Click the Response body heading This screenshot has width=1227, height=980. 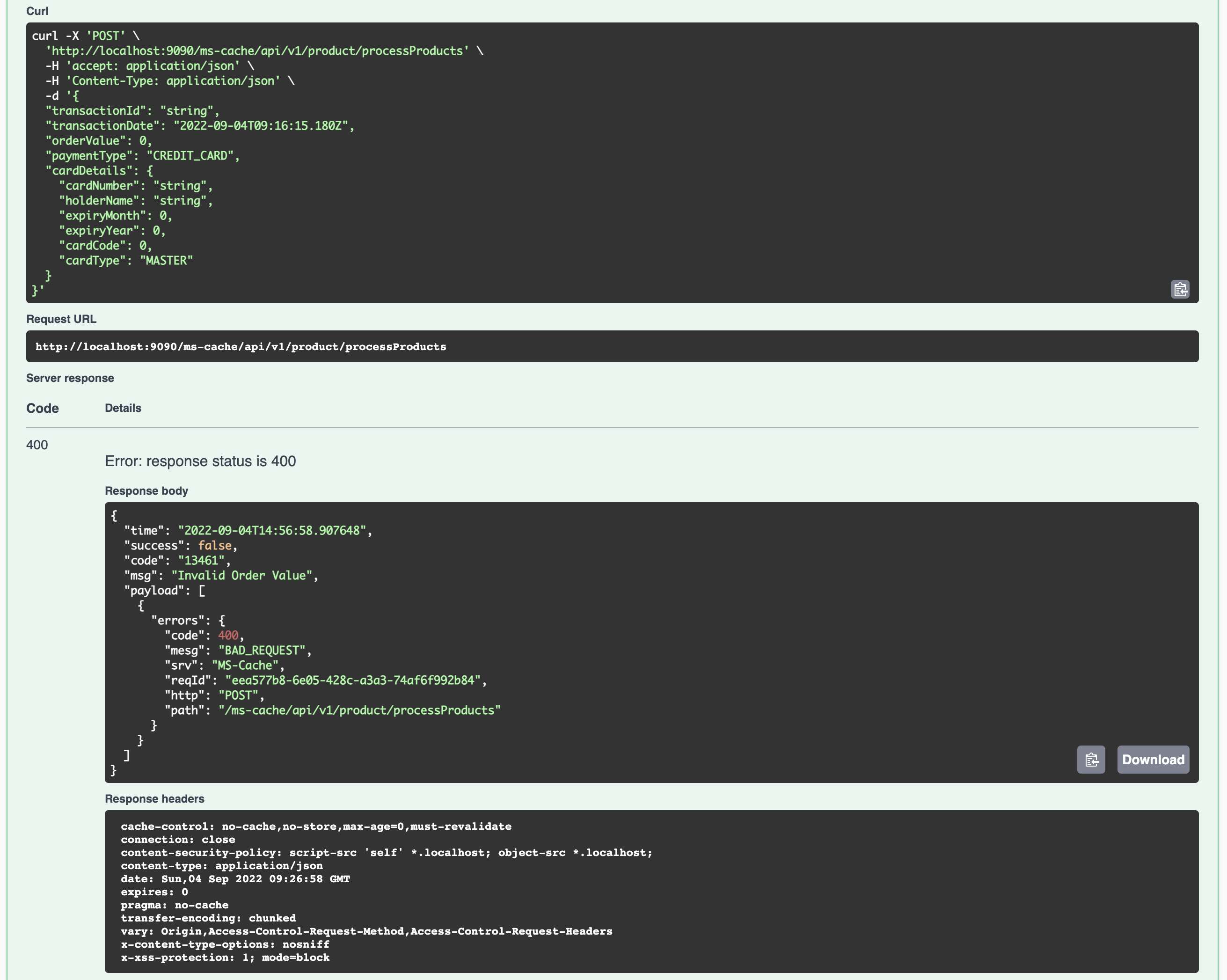click(x=146, y=490)
